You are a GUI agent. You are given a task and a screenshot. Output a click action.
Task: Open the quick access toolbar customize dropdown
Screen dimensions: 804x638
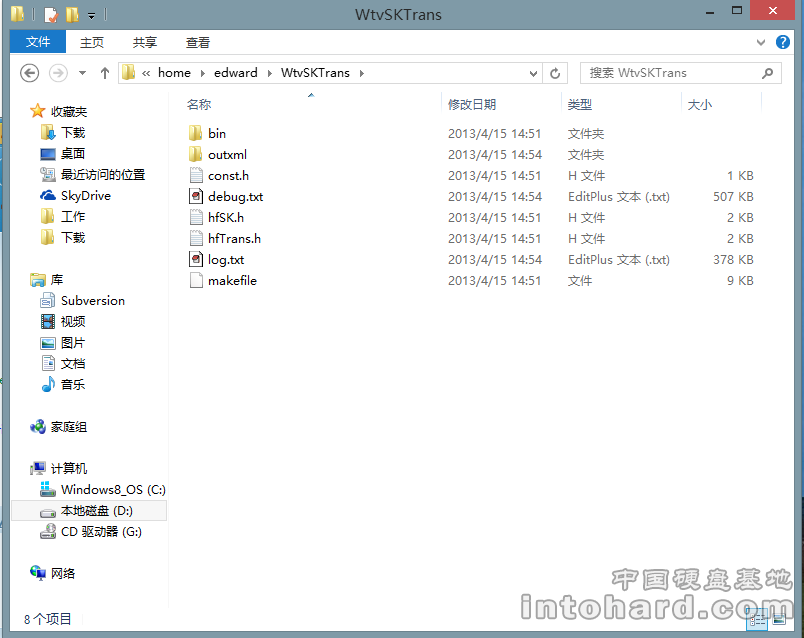coord(91,16)
